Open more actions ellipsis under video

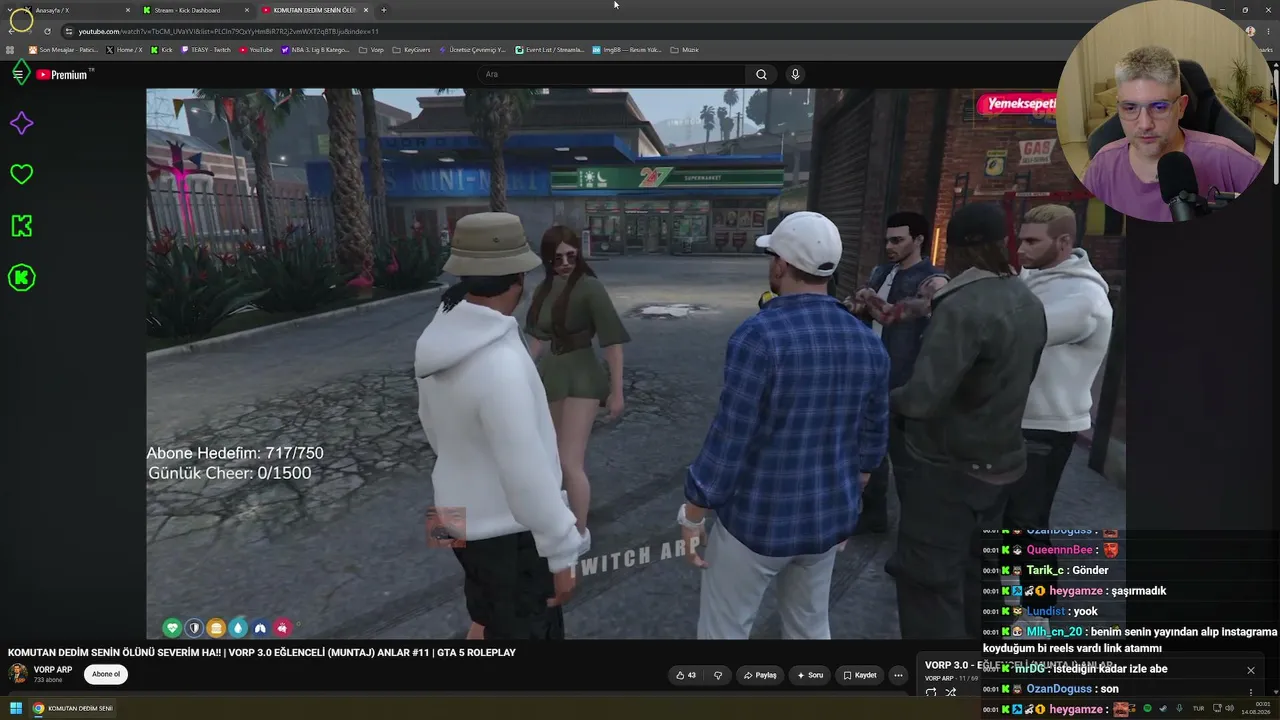pos(898,675)
